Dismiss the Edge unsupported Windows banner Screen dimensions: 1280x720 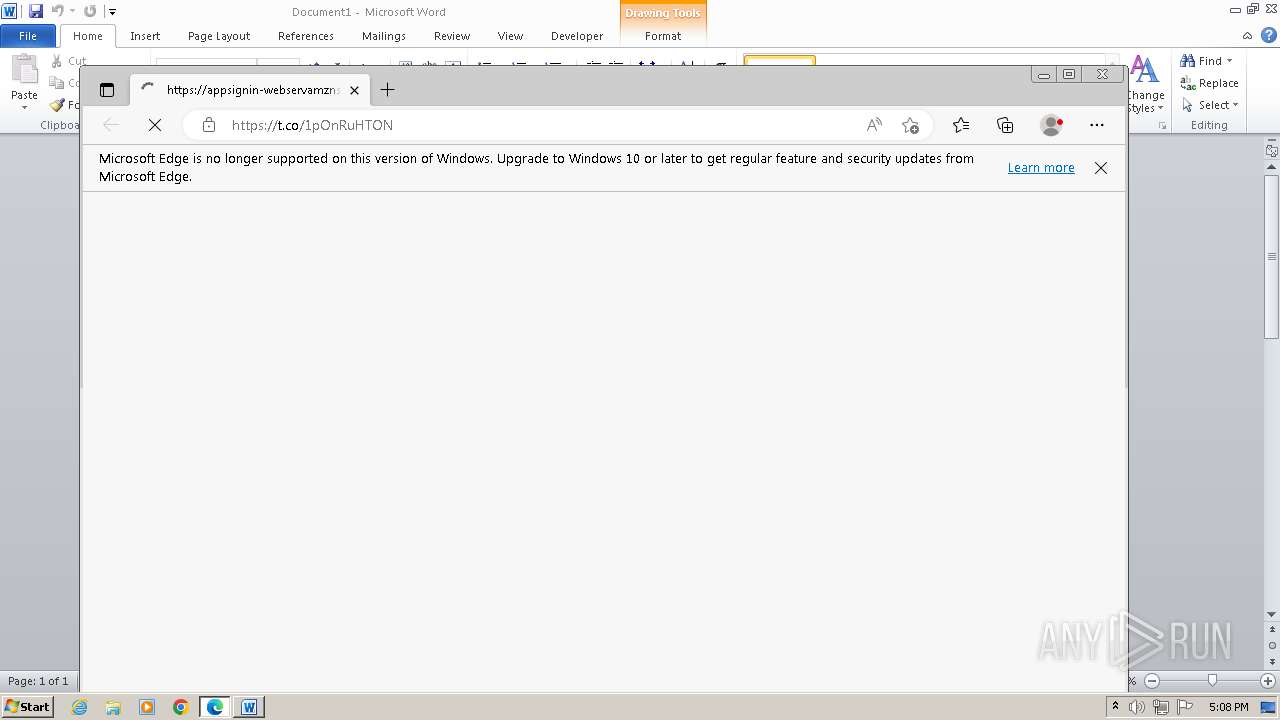pyautogui.click(x=1101, y=168)
